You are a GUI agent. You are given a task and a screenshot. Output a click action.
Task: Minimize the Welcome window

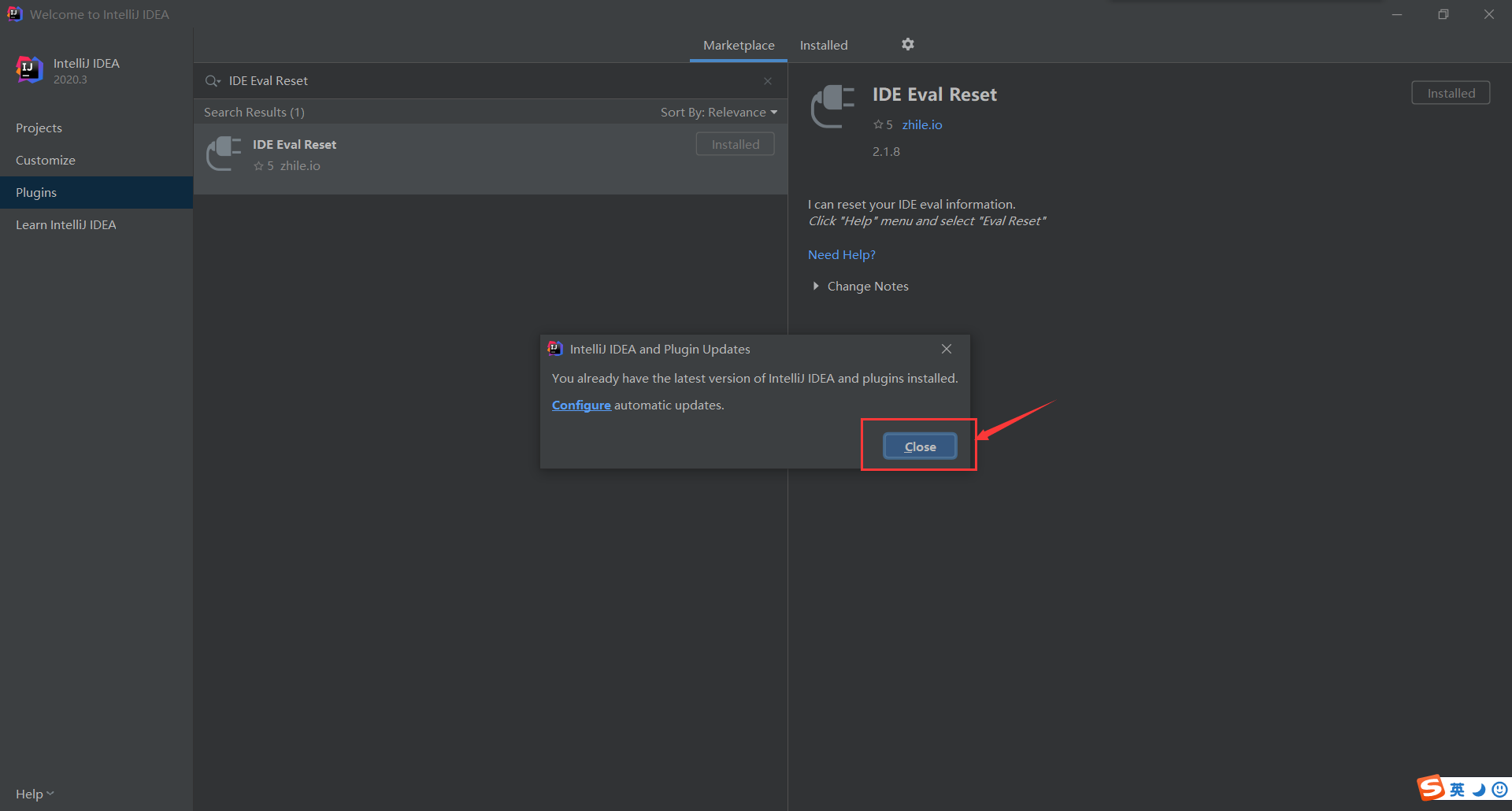pyautogui.click(x=1397, y=14)
